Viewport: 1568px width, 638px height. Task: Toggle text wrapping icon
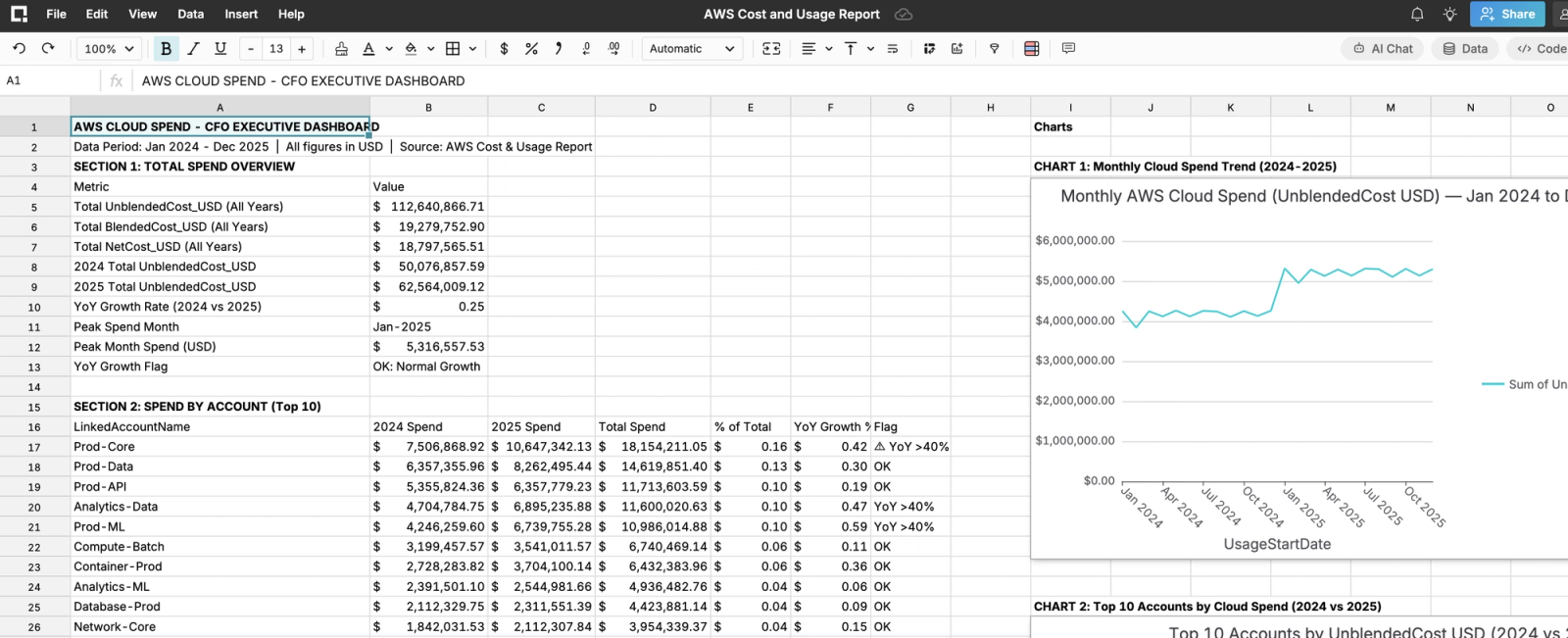(892, 48)
